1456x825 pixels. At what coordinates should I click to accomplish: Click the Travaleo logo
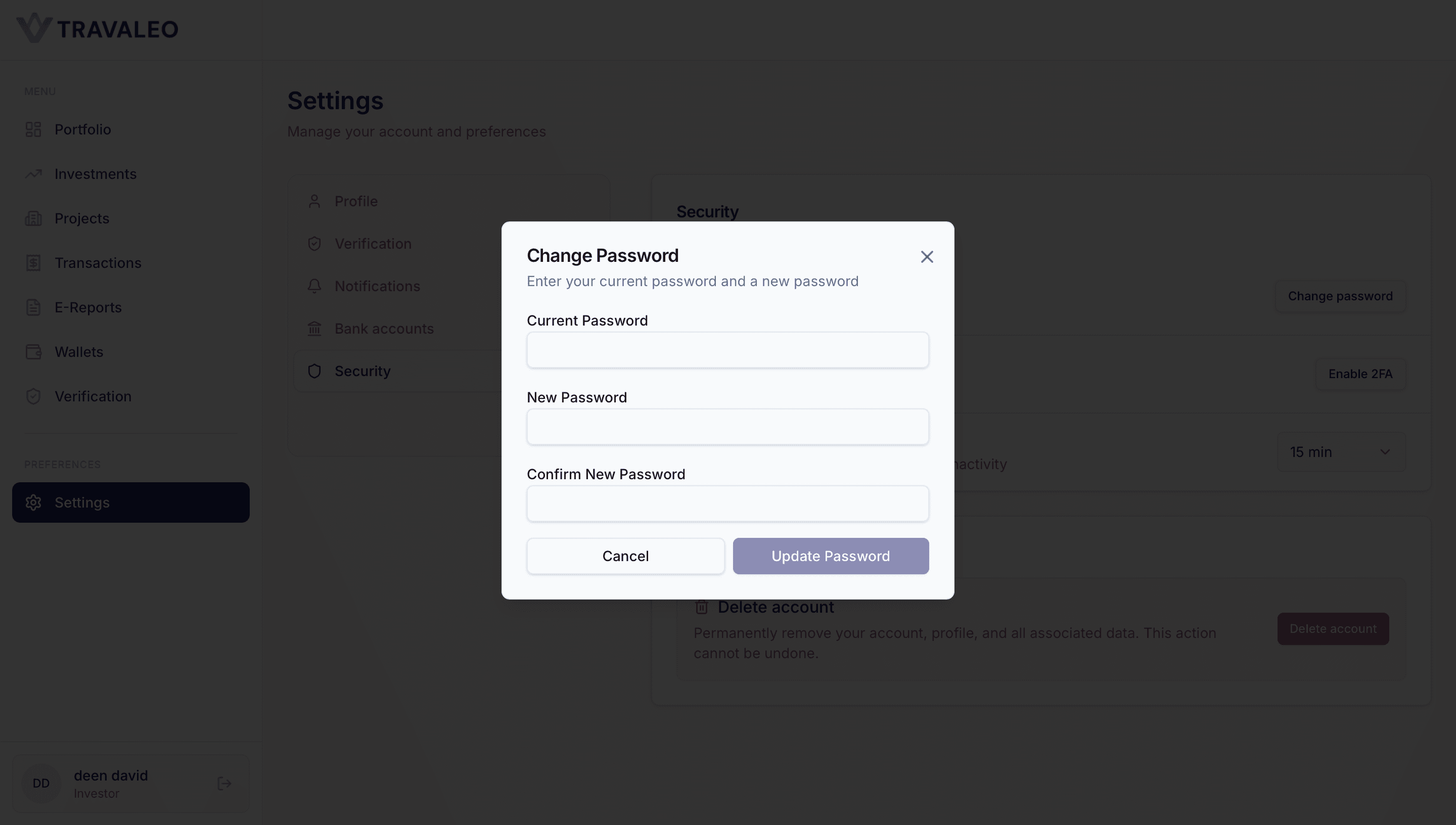point(98,28)
